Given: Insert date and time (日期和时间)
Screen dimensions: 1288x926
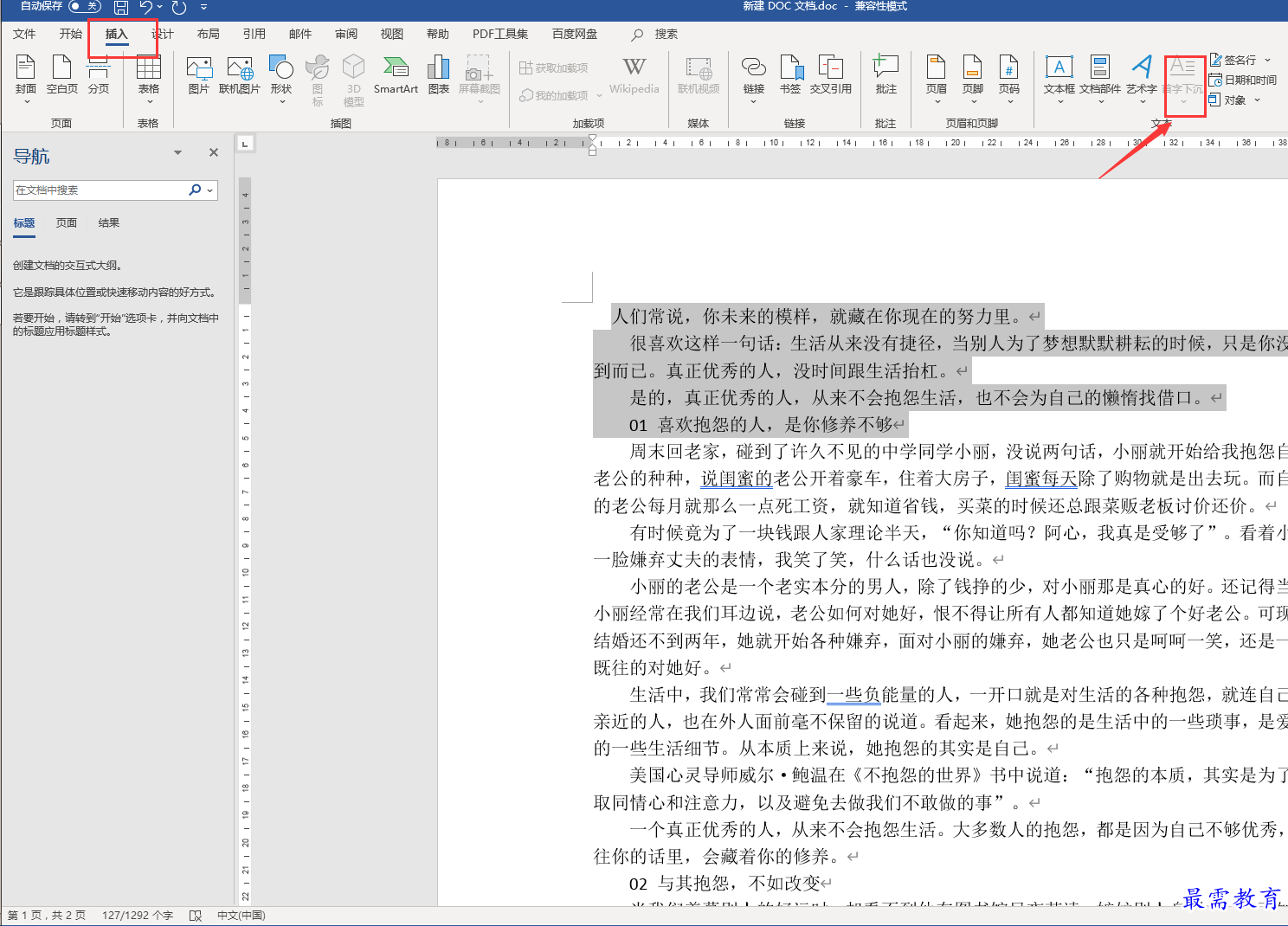Looking at the screenshot, I should coord(1243,80).
